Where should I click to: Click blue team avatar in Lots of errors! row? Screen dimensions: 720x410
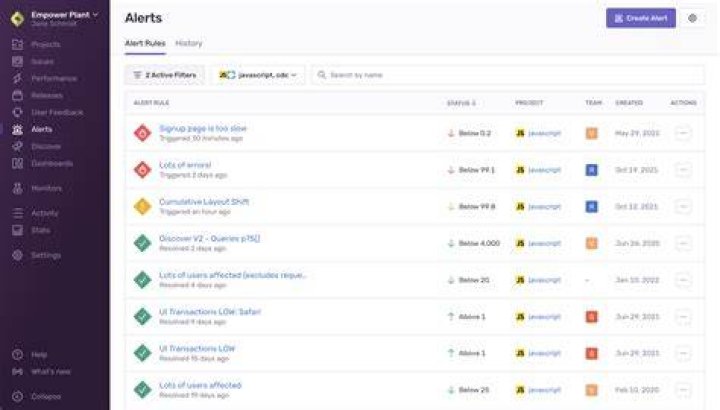coord(591,170)
